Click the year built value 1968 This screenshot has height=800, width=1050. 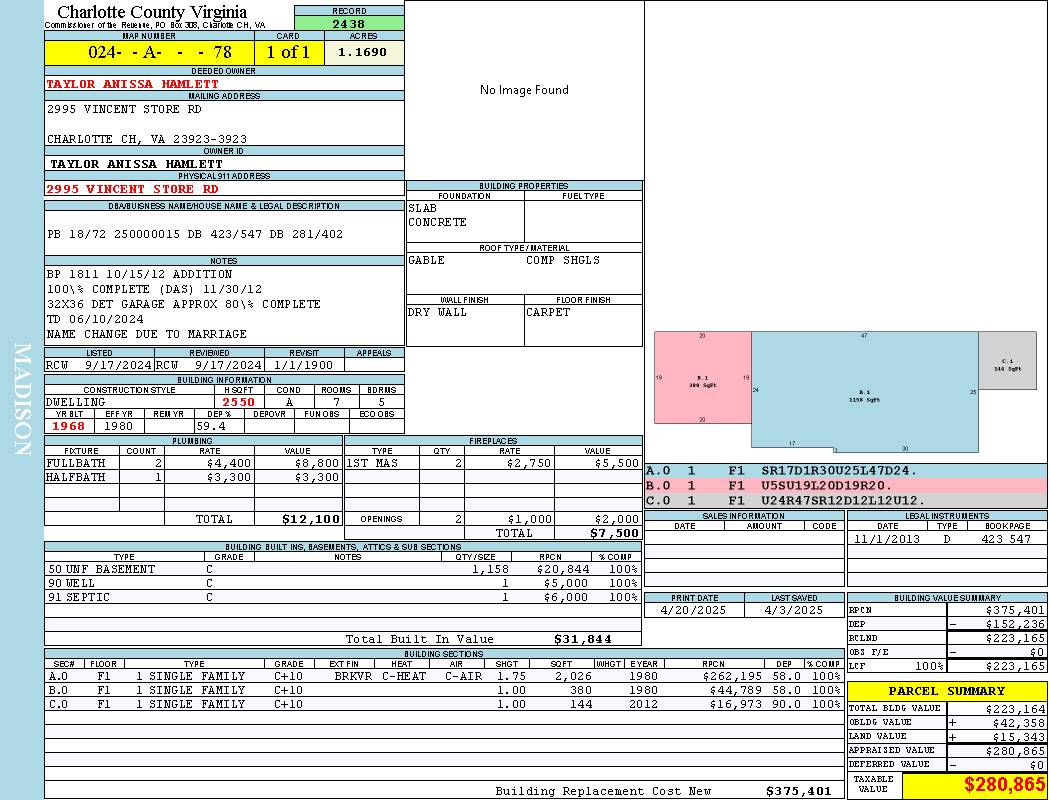pos(69,426)
